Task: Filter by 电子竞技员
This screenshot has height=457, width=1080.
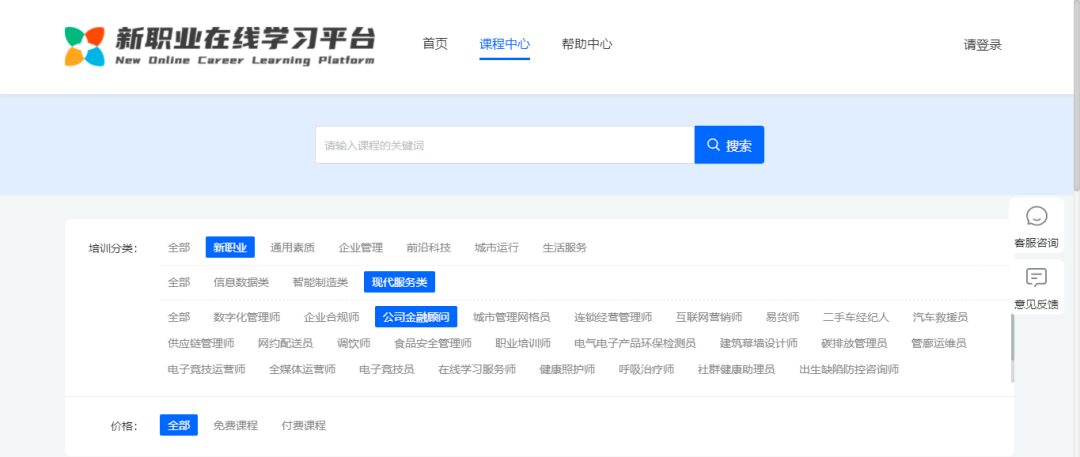Action: pyautogui.click(x=386, y=369)
